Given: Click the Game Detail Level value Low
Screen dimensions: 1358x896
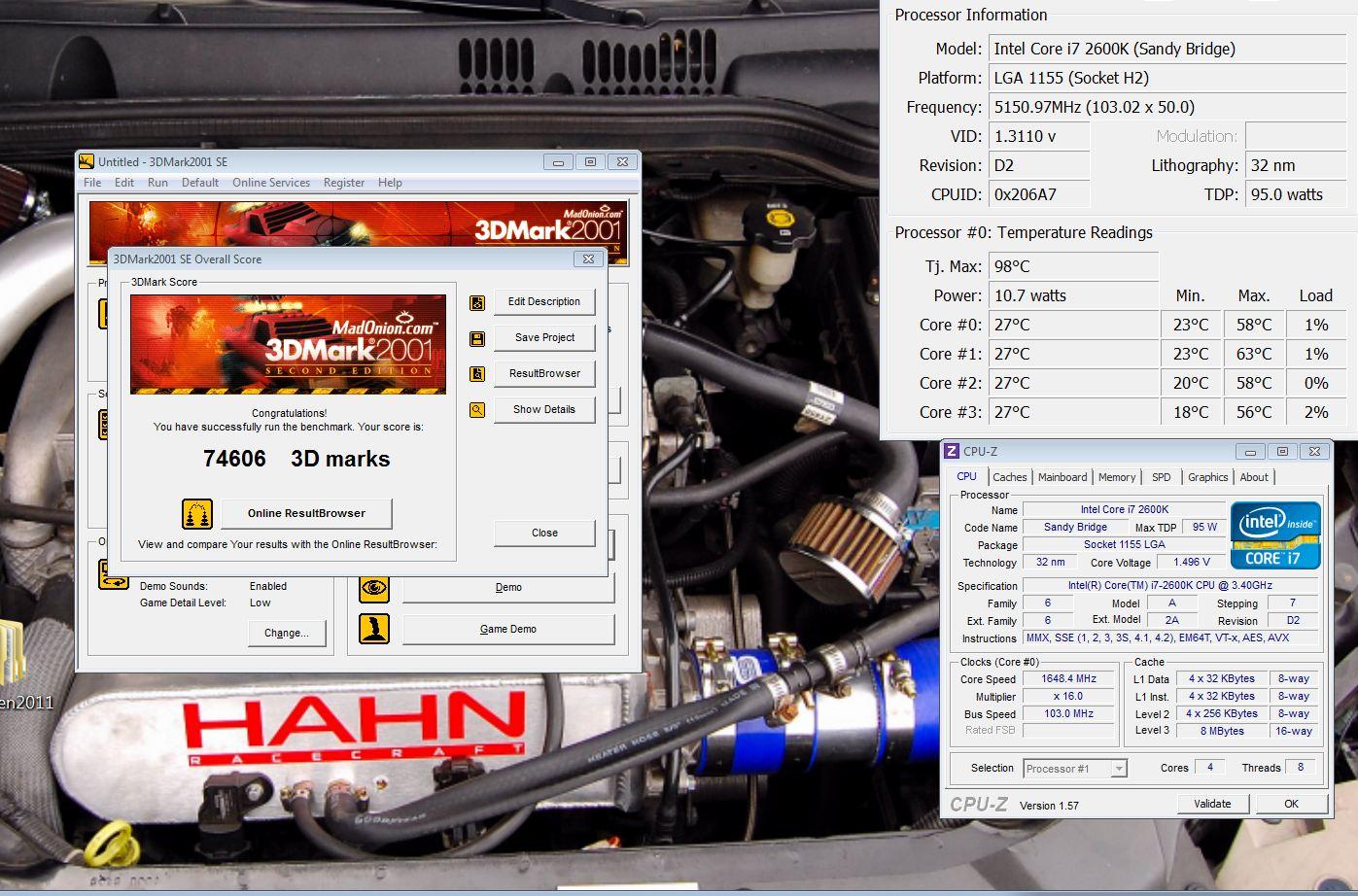Looking at the screenshot, I should (260, 603).
